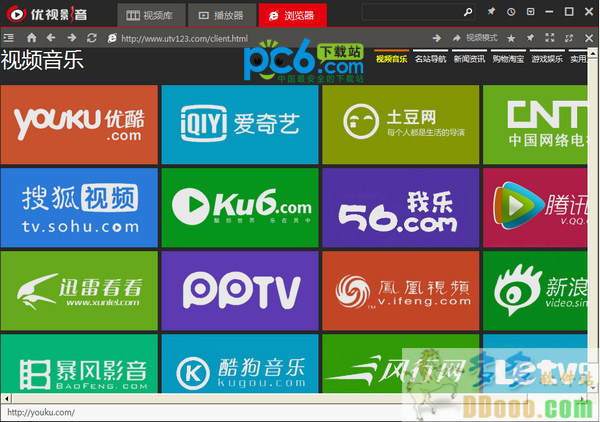Click the magnifier search icon
This screenshot has width=600, height=422.
(468, 12)
